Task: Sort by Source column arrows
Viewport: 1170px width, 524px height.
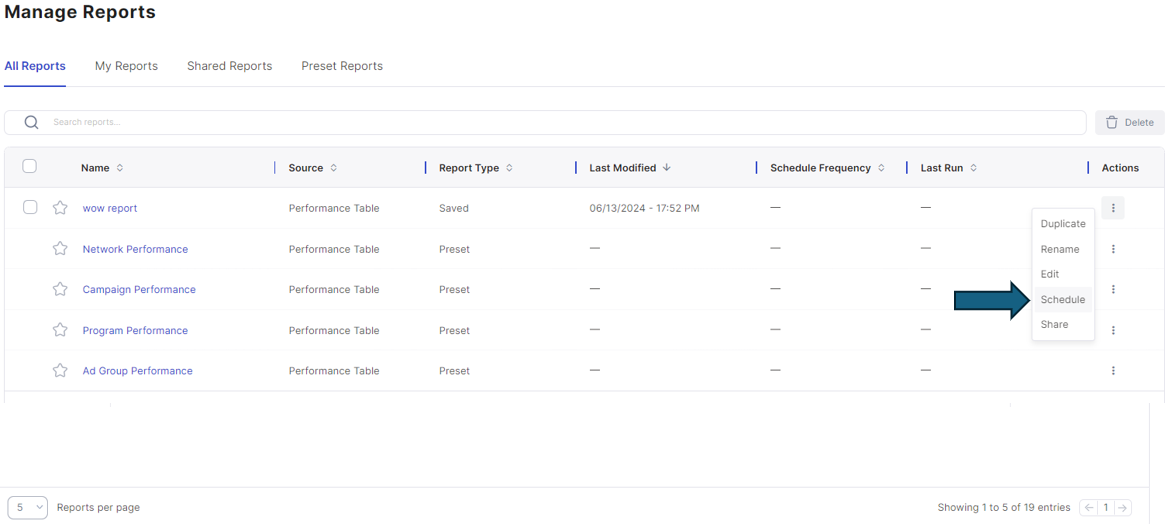Action: 334,168
